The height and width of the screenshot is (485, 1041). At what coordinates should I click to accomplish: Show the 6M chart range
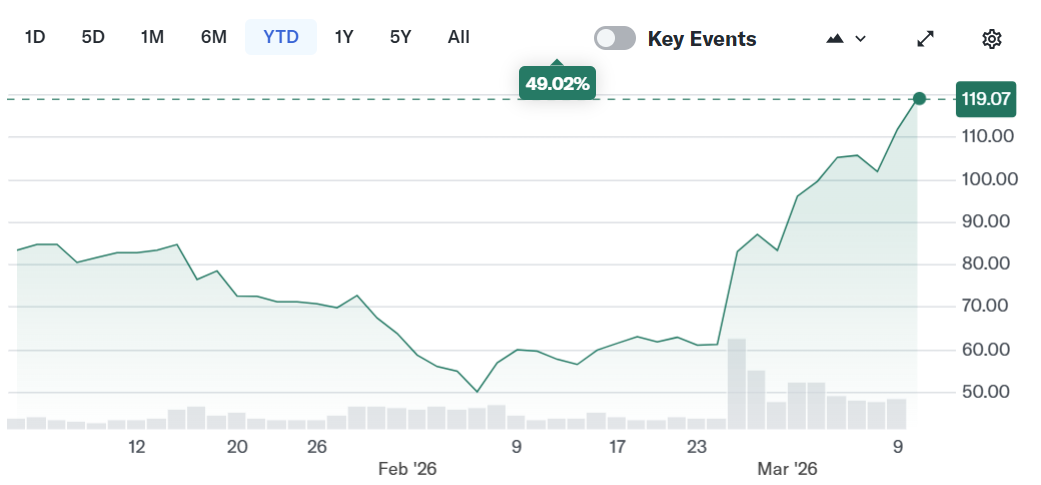pos(213,37)
